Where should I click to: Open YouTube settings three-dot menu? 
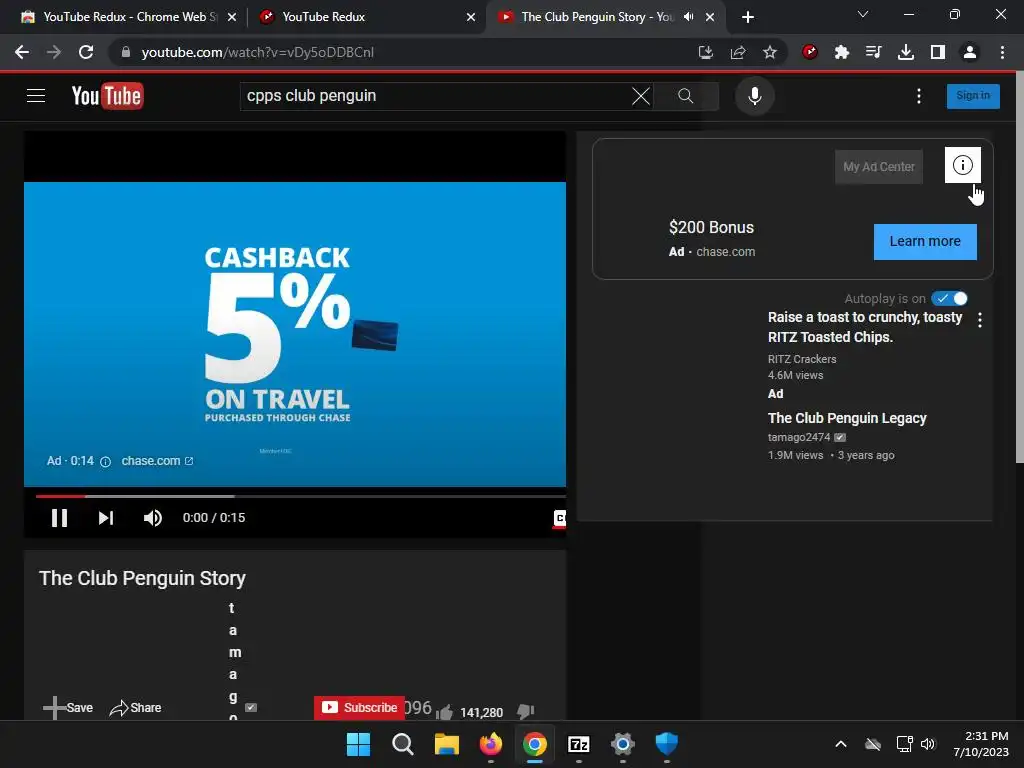coord(919,96)
